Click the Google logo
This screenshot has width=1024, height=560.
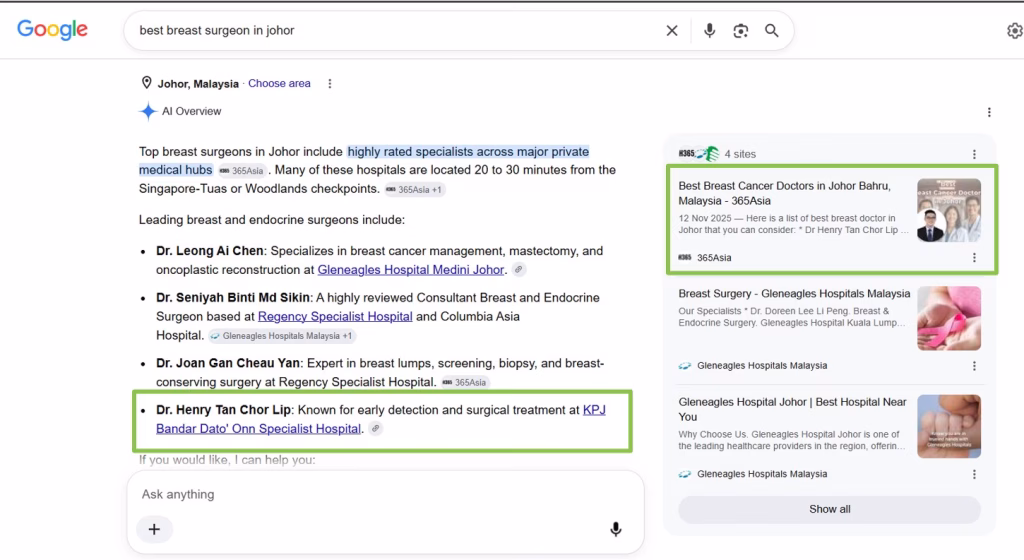(52, 30)
